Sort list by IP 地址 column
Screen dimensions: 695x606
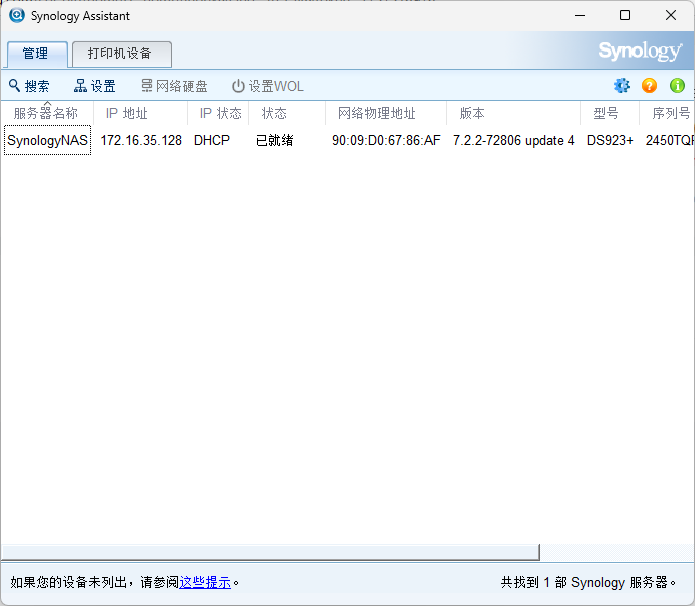[x=127, y=113]
